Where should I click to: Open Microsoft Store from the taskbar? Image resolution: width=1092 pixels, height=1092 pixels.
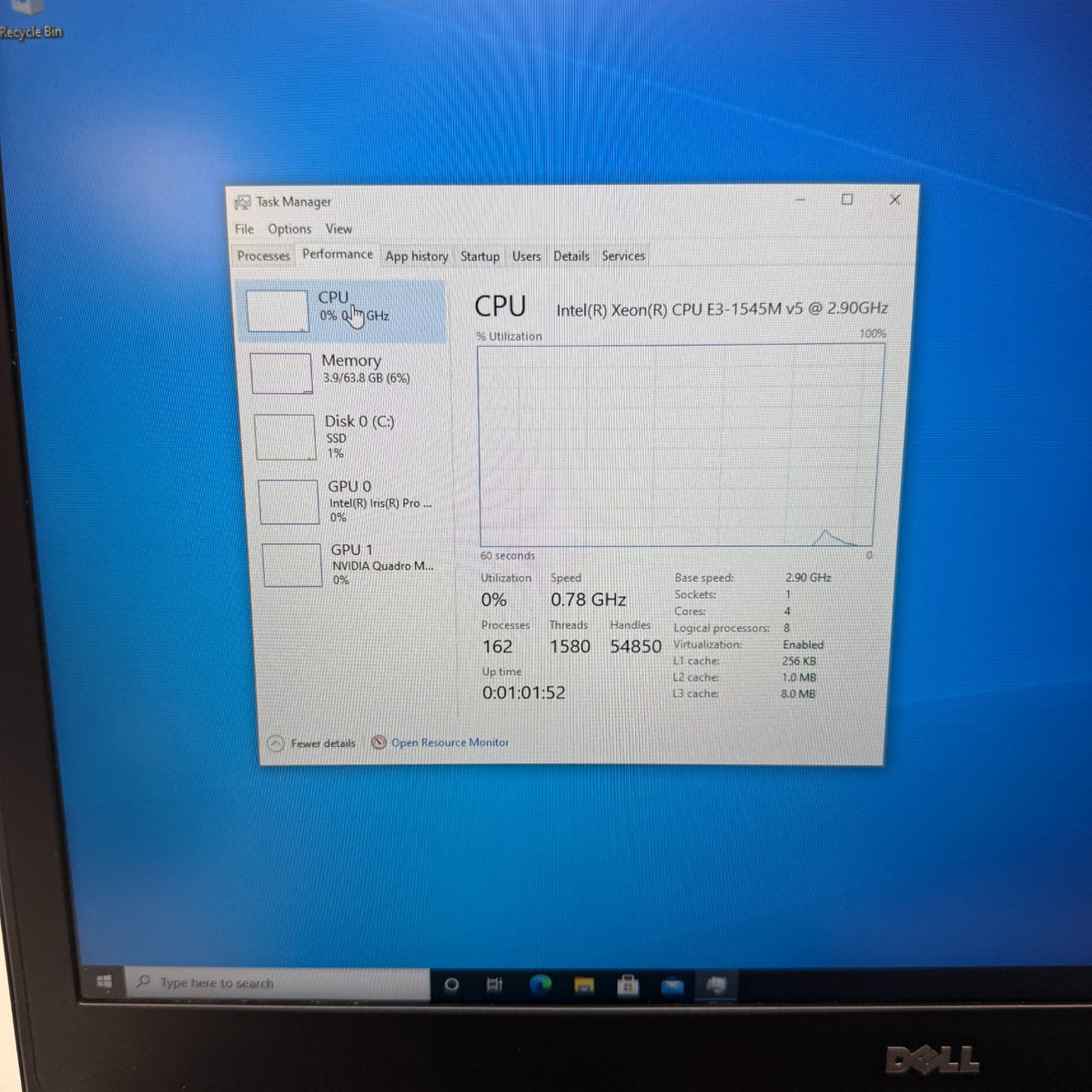628,986
